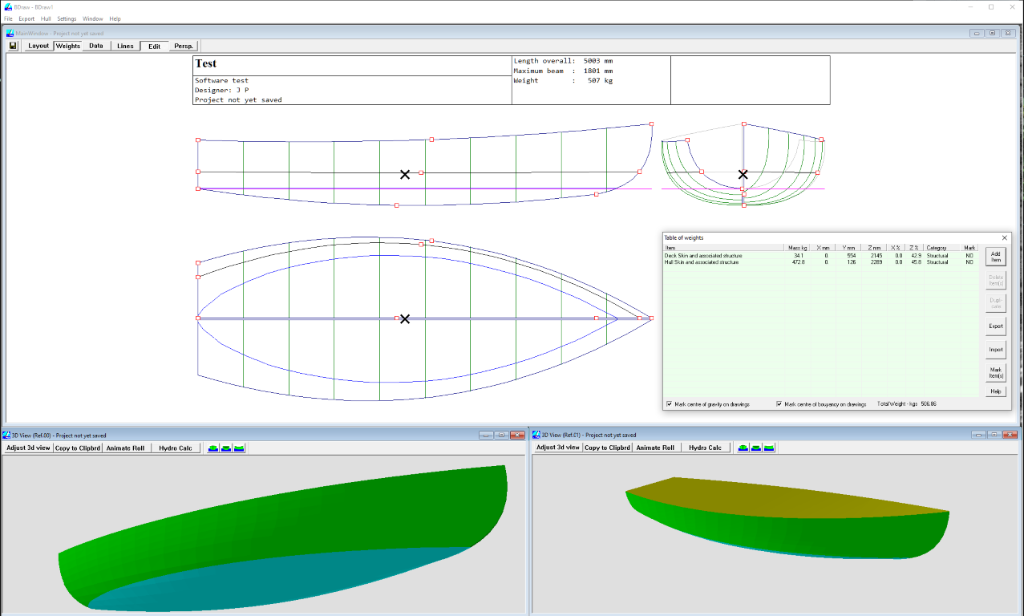Close the Table of weights panel
The height and width of the screenshot is (616, 1024).
(x=1004, y=237)
